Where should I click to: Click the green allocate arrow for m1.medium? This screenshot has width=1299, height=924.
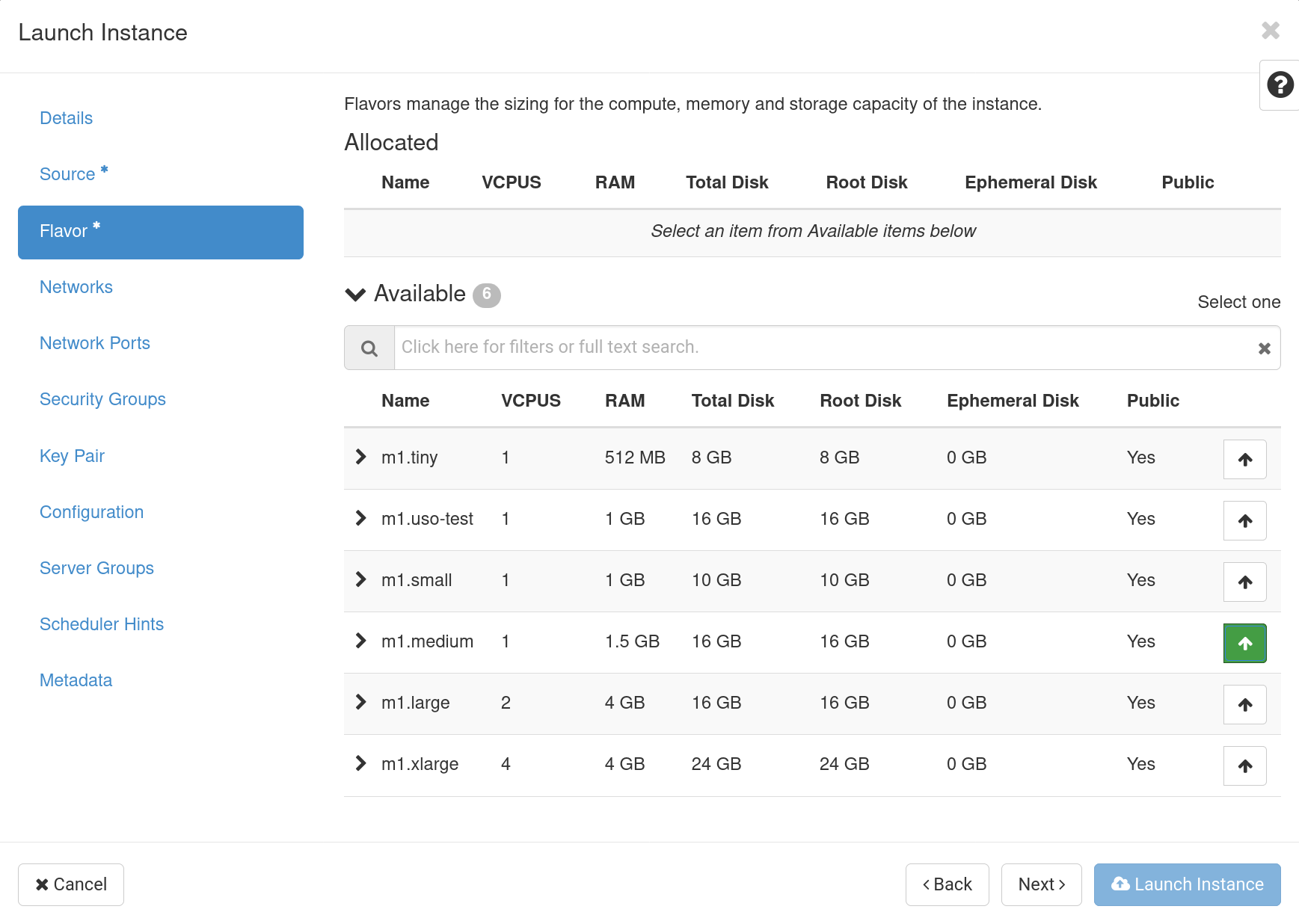1244,643
